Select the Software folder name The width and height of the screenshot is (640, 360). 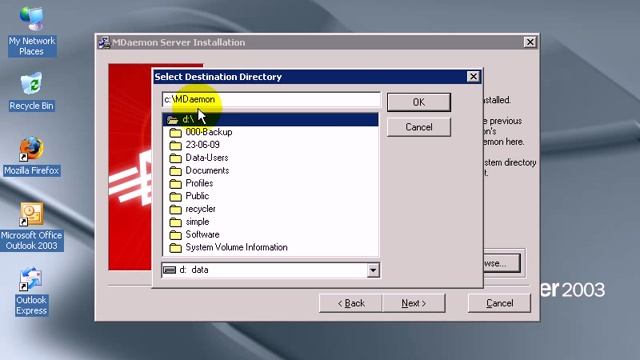202,234
